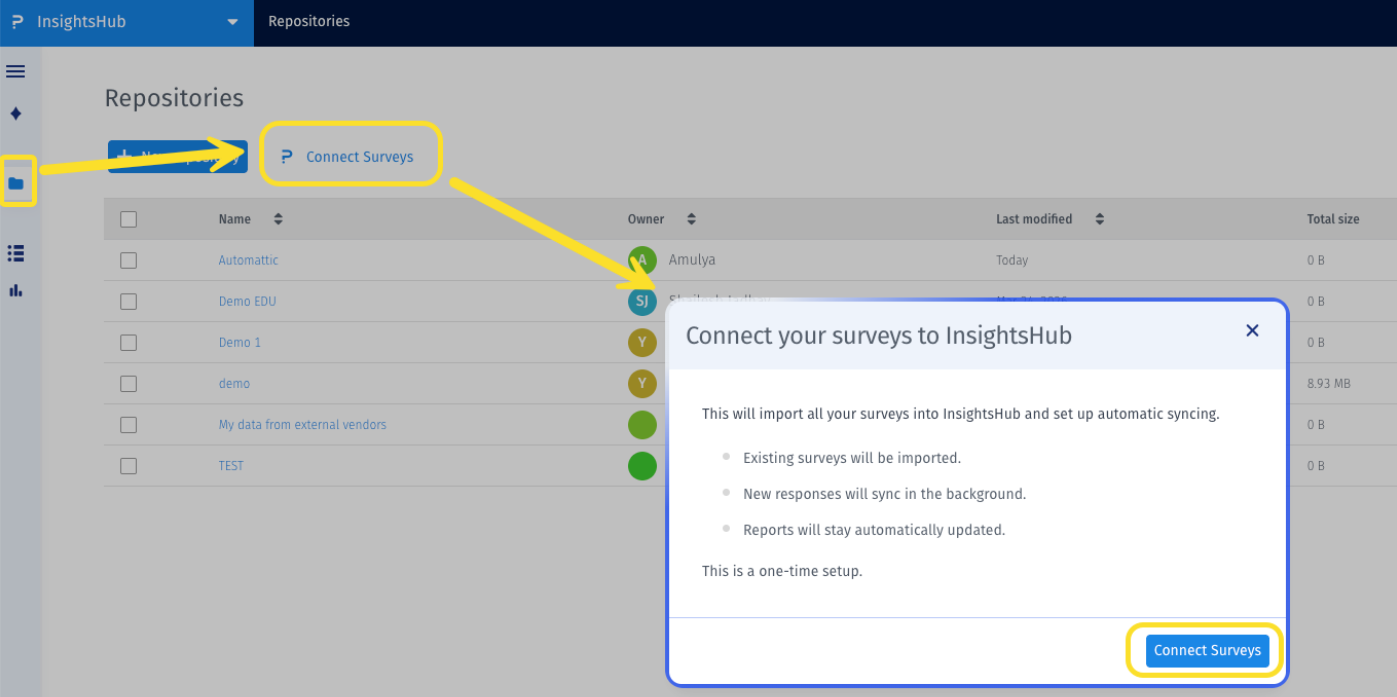The image size is (1397, 697).
Task: Click the InsightsHub logo icon in header
Action: click(x=17, y=21)
